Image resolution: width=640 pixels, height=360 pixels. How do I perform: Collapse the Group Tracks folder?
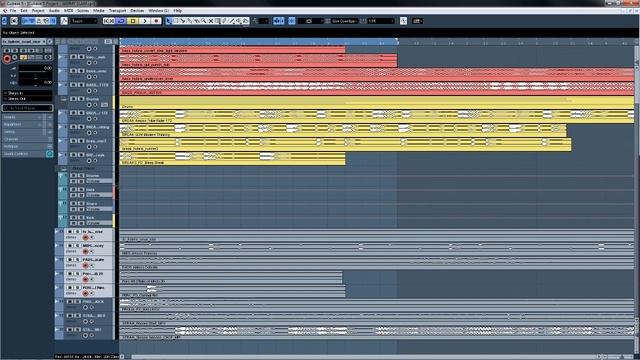click(64, 169)
